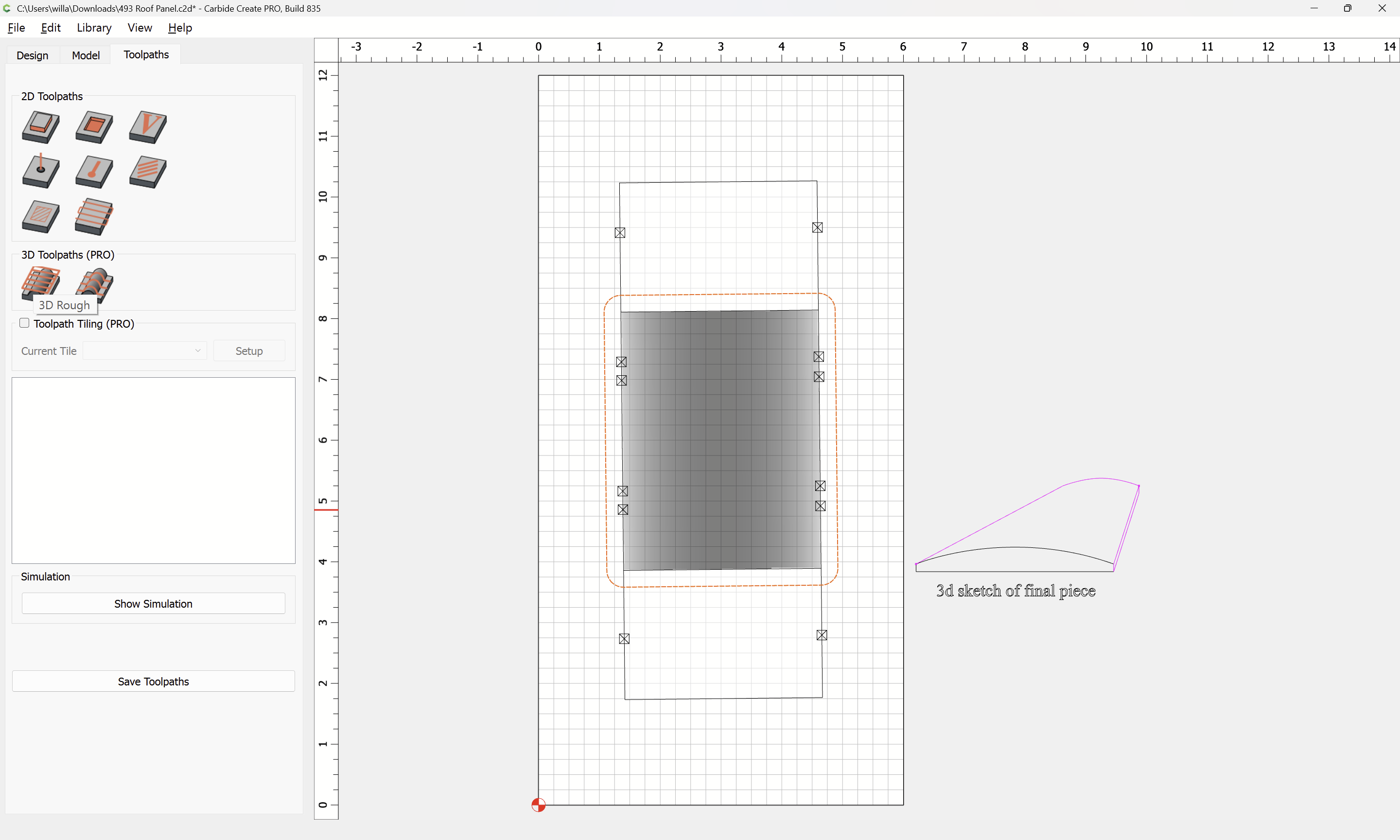Choose the V-Carve toolpath icon
1400x840 pixels.
148,127
